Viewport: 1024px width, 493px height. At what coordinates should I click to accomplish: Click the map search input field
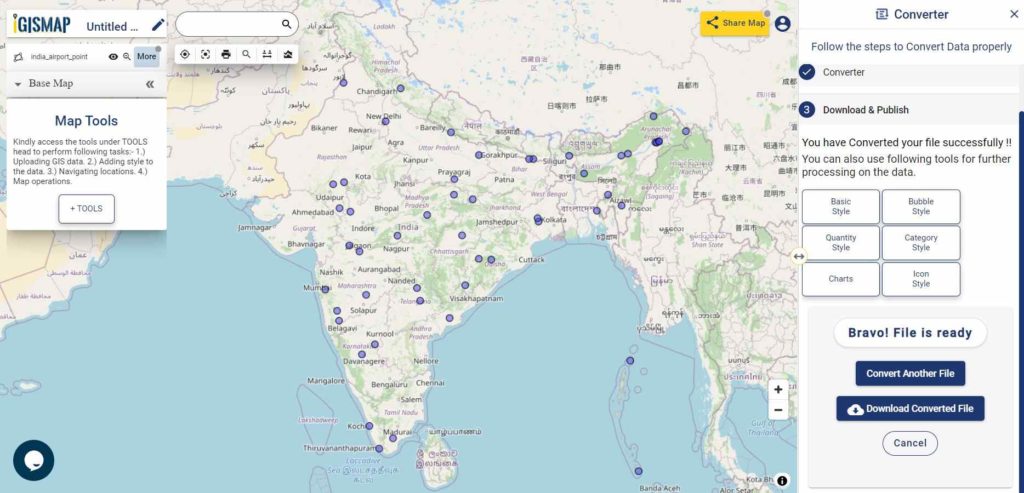[x=229, y=24]
